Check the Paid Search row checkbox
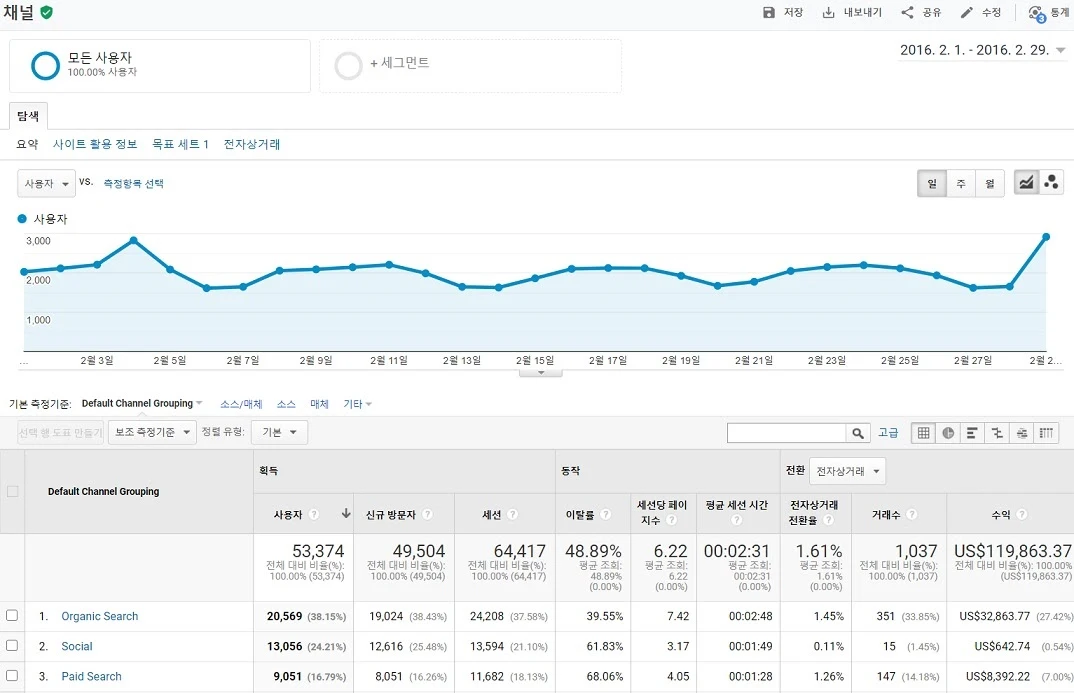The width and height of the screenshot is (1074, 693). click(x=12, y=676)
